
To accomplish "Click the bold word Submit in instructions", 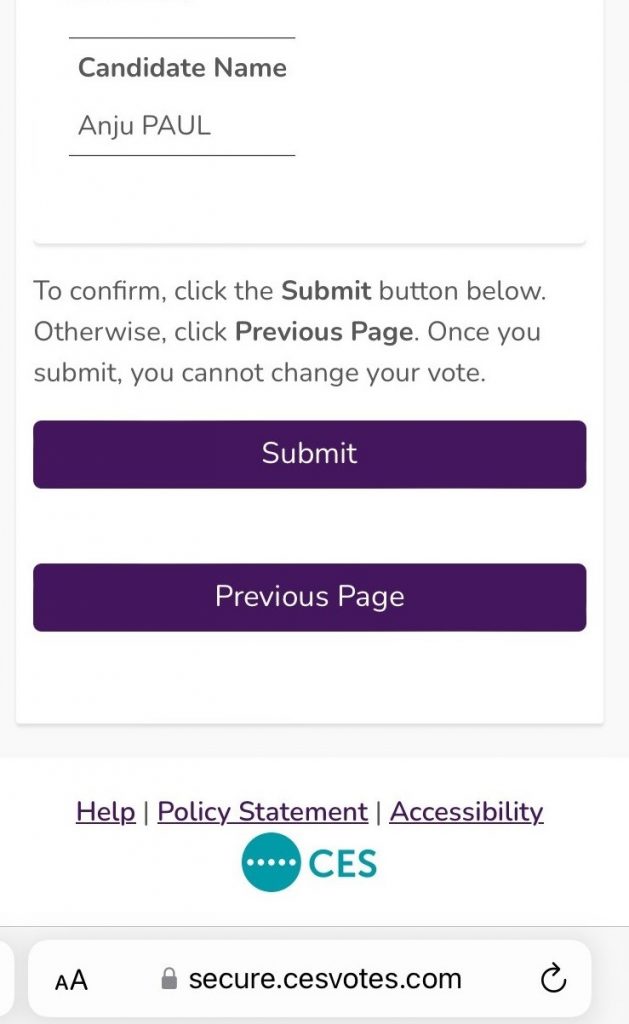I will [326, 292].
